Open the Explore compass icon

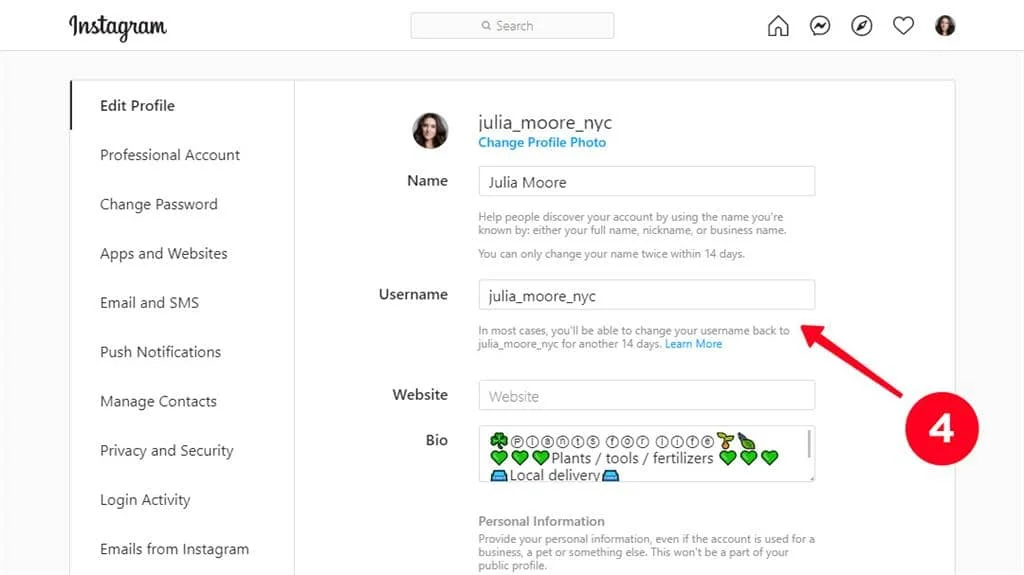point(861,26)
